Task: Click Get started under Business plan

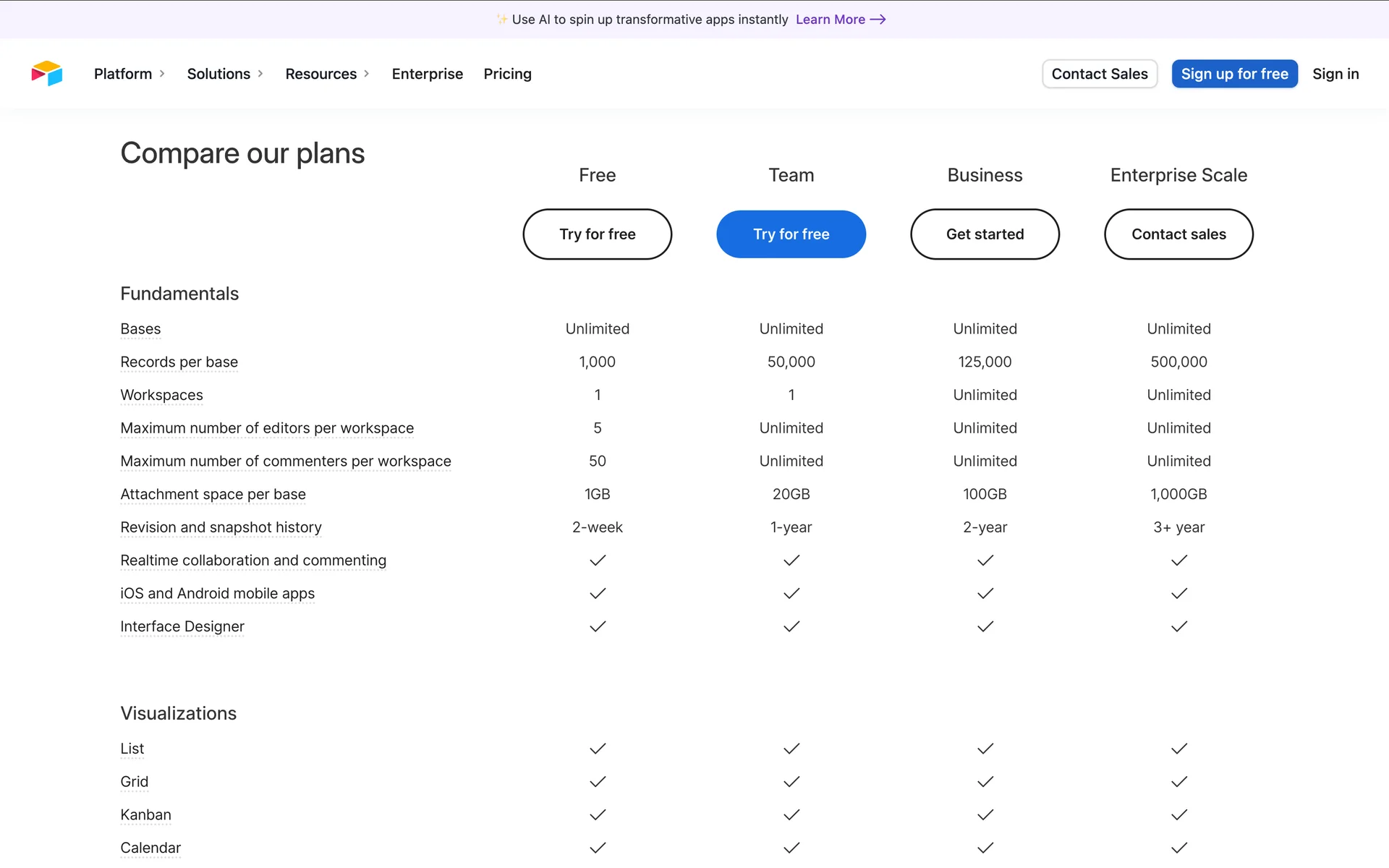Action: pos(985,234)
